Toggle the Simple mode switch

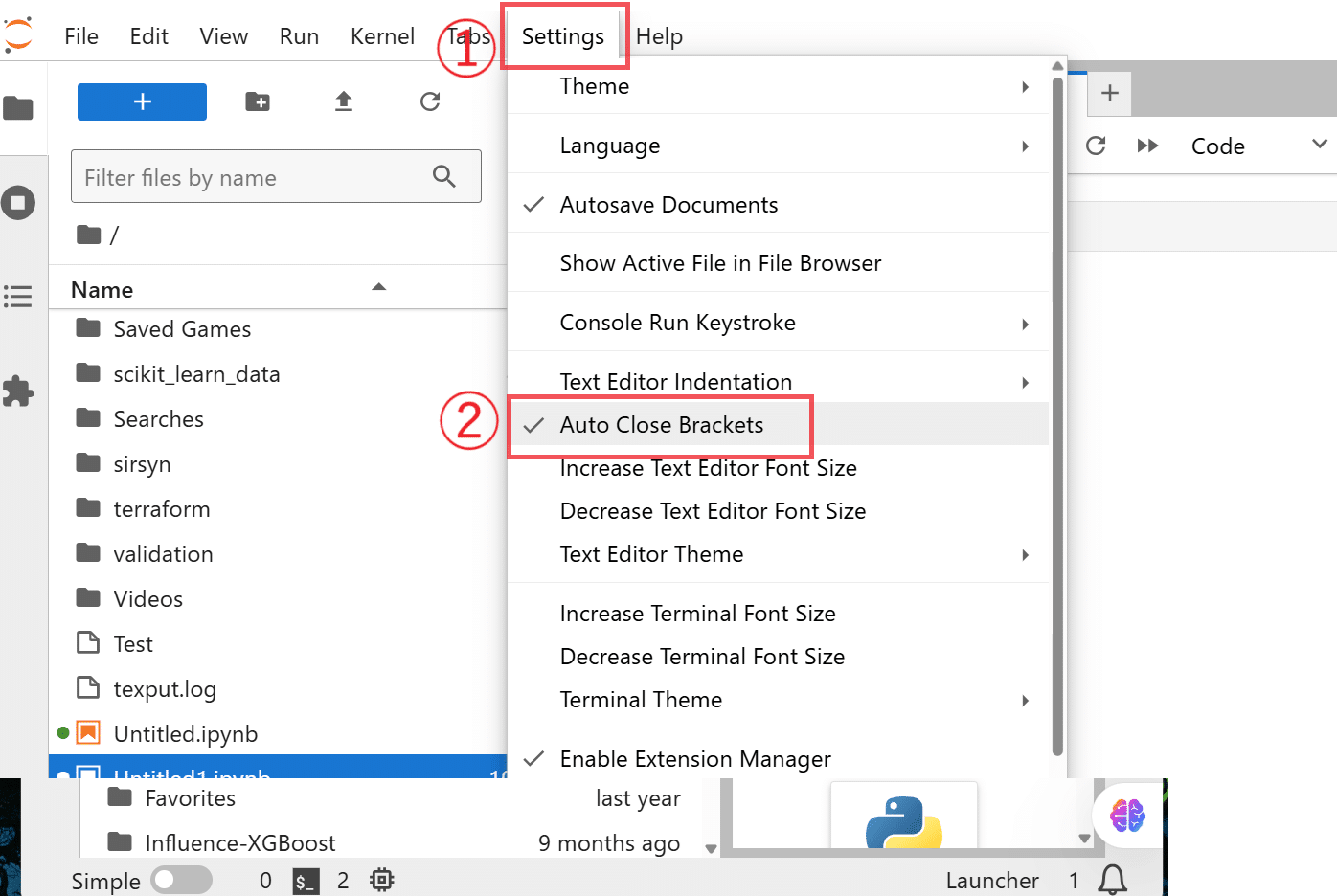181,880
